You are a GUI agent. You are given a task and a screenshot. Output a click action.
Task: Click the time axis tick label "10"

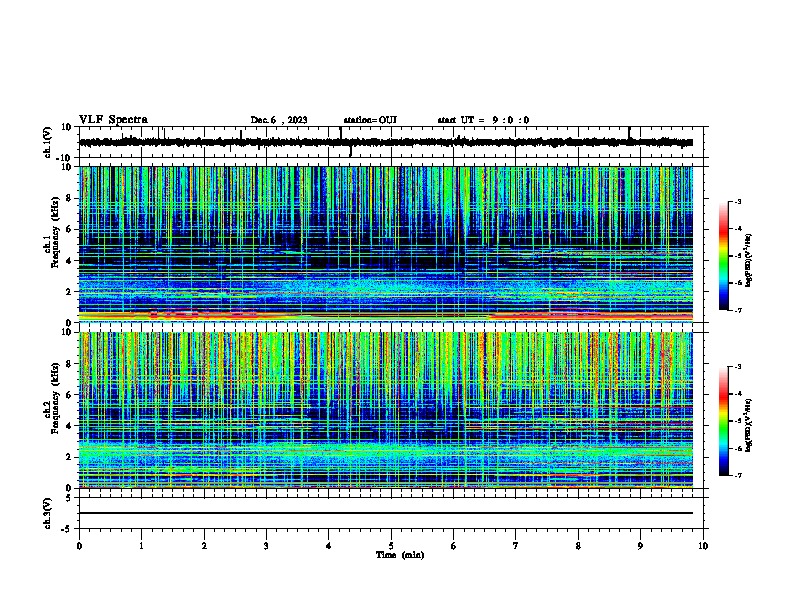point(703,546)
